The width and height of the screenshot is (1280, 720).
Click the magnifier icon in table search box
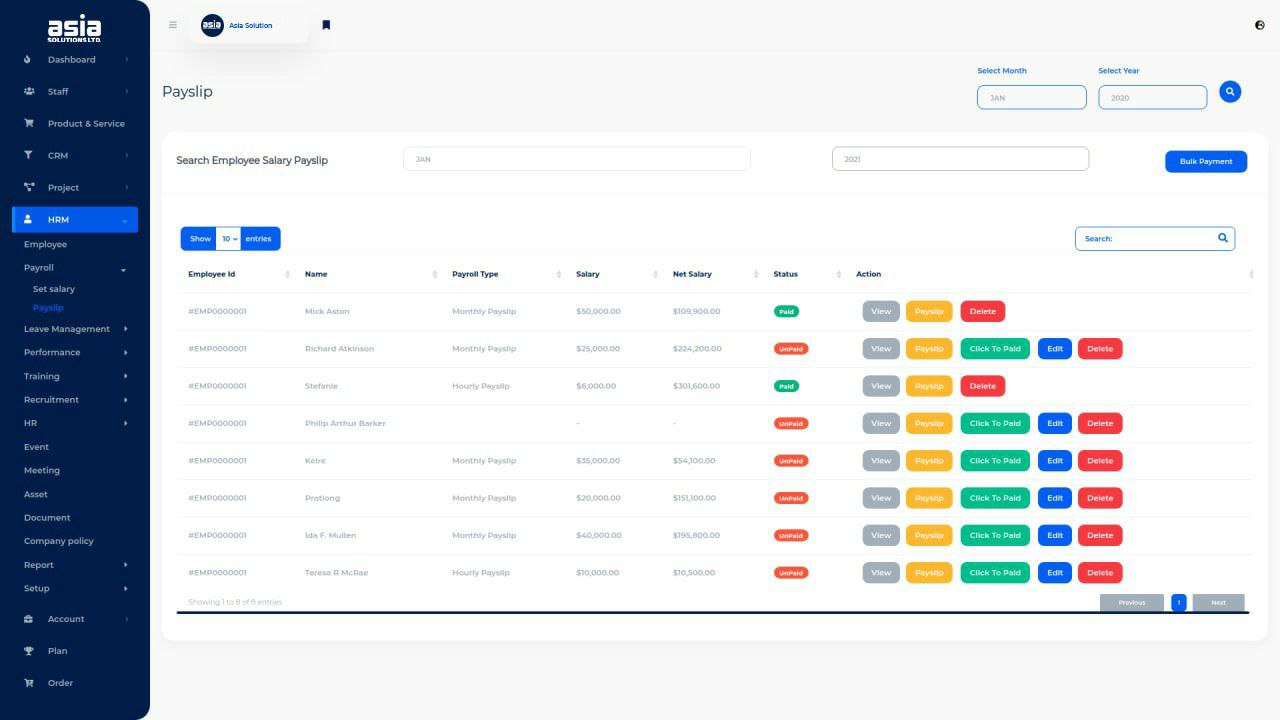pos(1222,238)
